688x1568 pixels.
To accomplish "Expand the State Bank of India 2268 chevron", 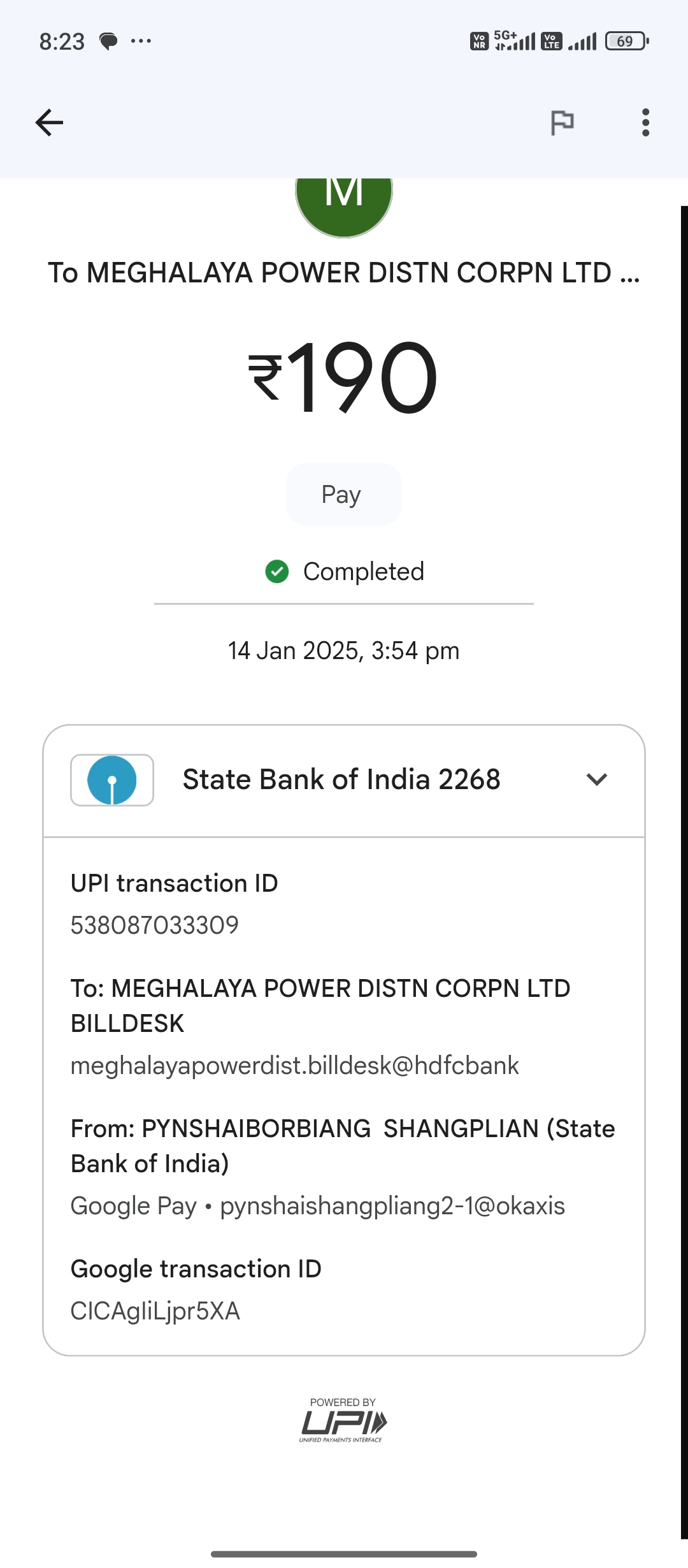I will (597, 780).
